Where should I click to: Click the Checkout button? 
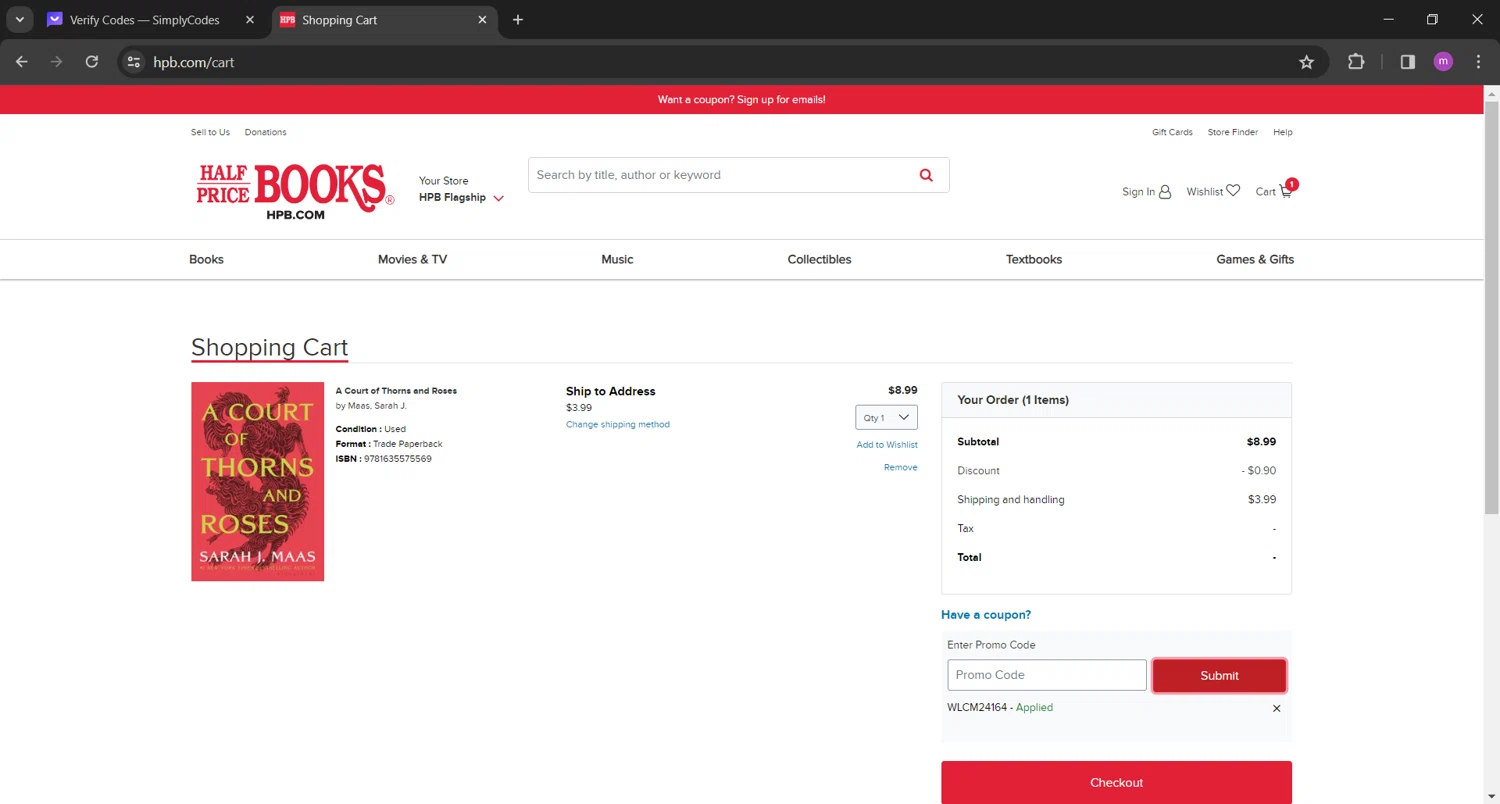click(1116, 782)
